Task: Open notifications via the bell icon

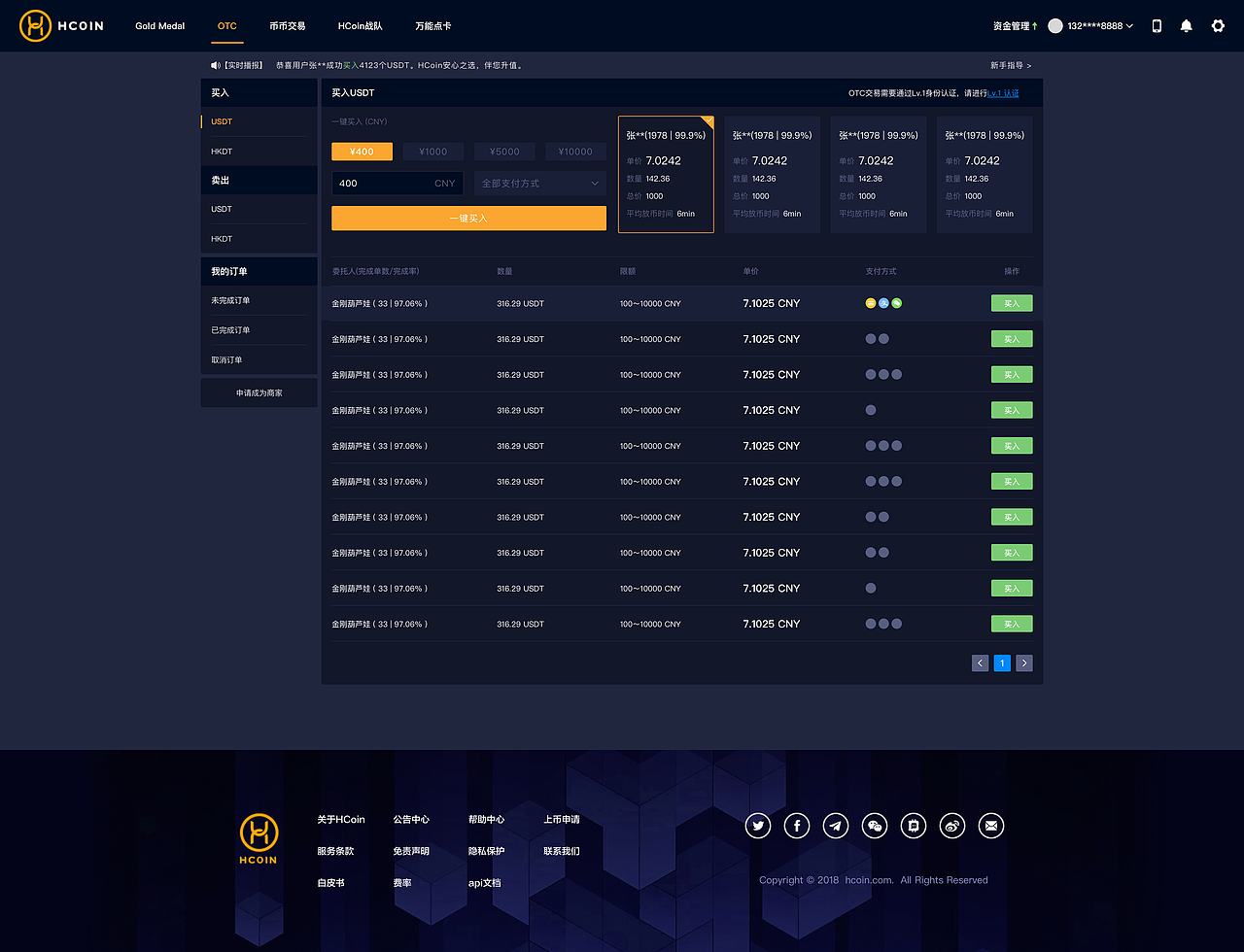Action: point(1186,25)
